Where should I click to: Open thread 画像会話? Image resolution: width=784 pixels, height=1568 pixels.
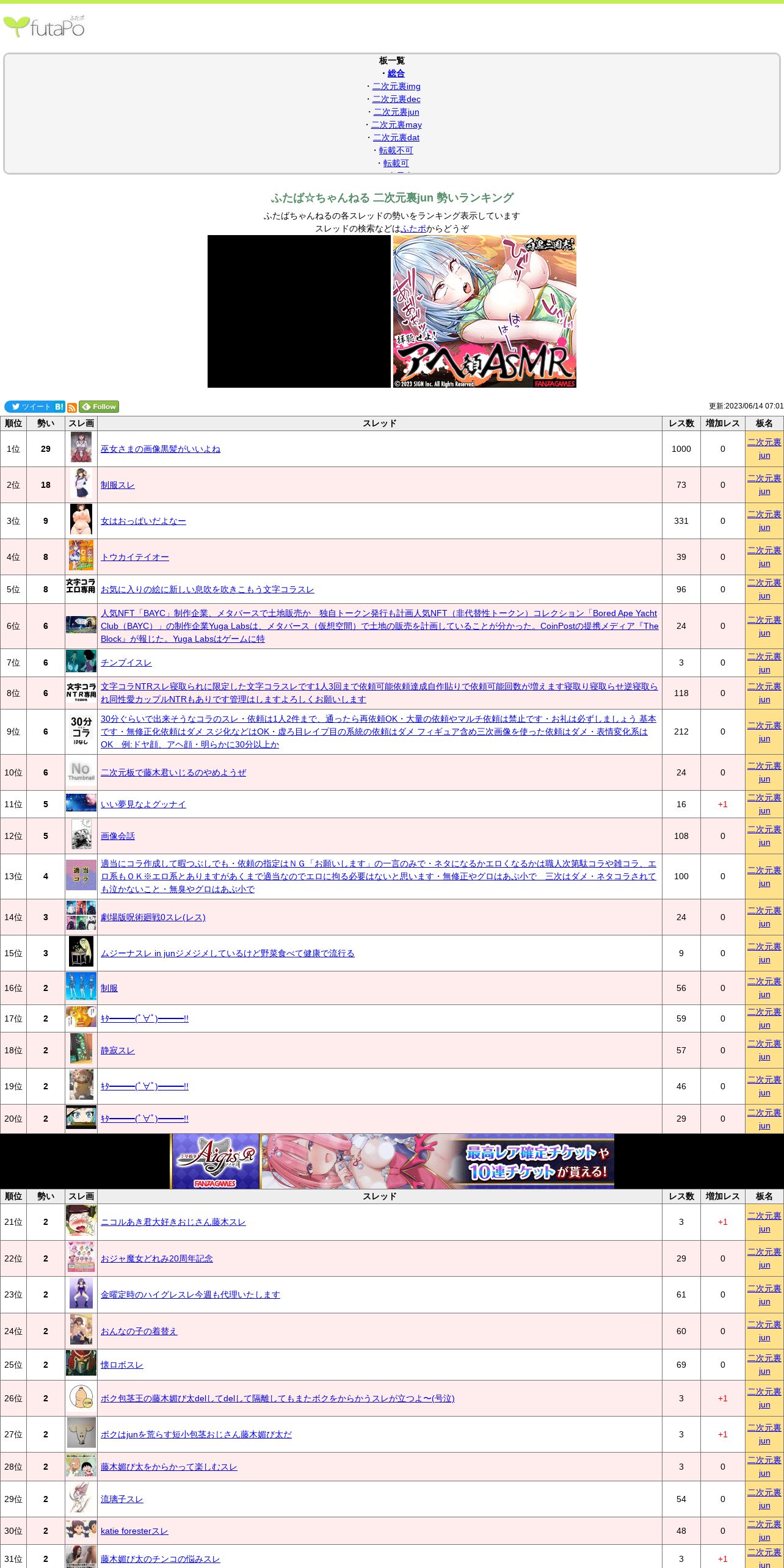pos(118,836)
